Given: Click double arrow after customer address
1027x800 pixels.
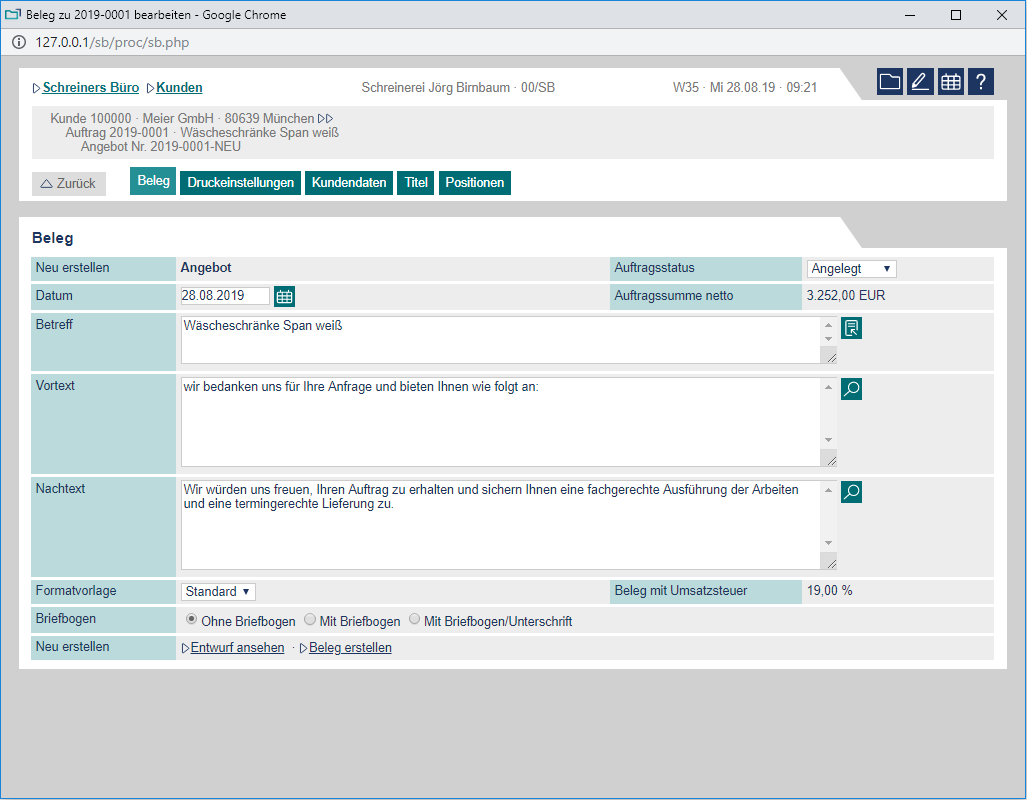Looking at the screenshot, I should [x=325, y=119].
